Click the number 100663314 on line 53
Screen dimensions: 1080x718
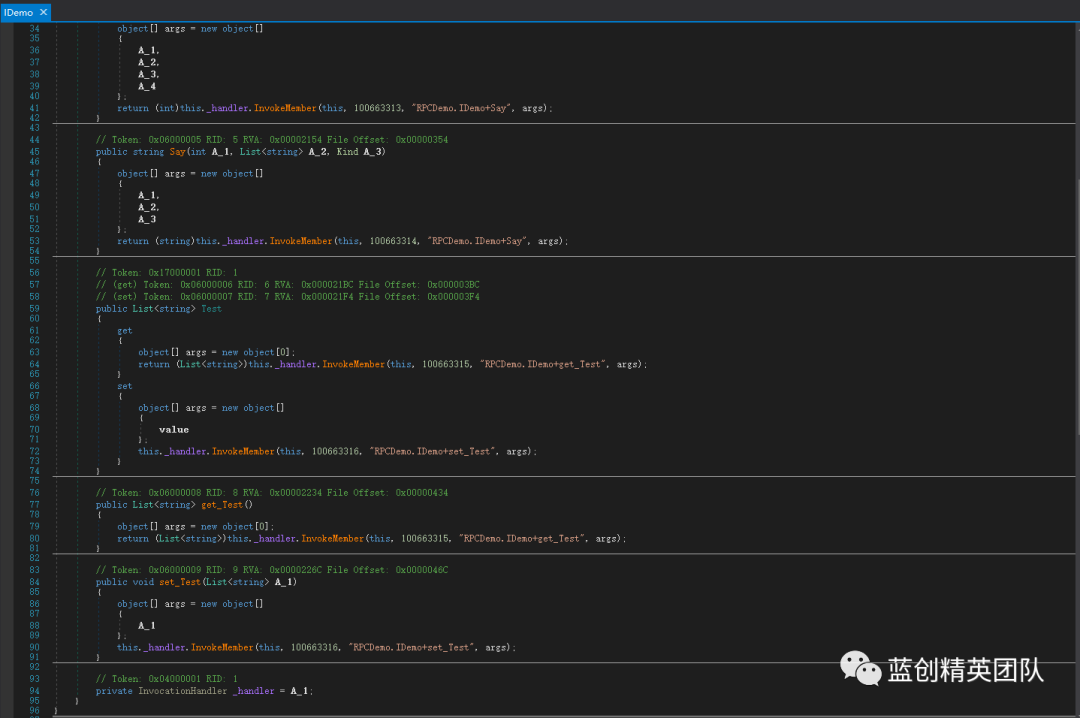coord(393,241)
